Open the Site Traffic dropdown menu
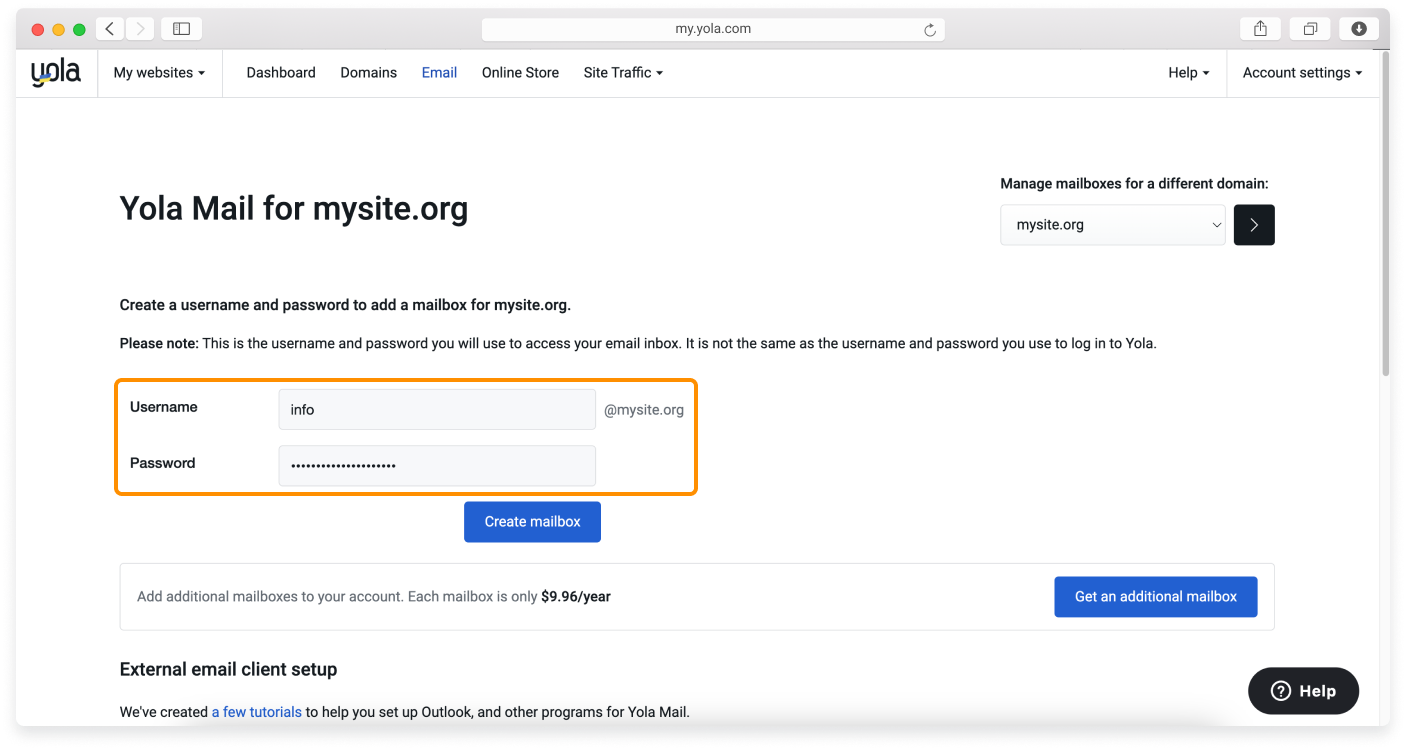Screen dimensions: 1406x750 pyautogui.click(x=623, y=73)
